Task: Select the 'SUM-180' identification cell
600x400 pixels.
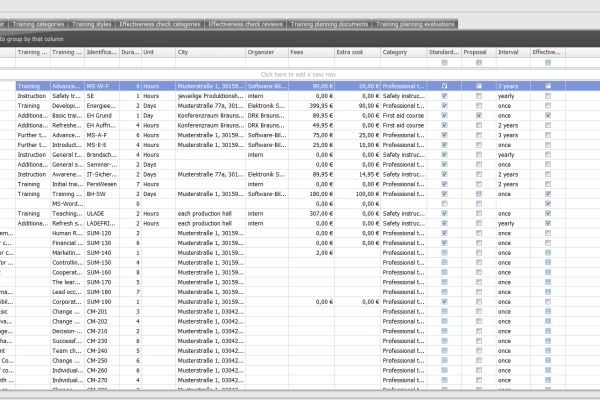Action: 102,292
